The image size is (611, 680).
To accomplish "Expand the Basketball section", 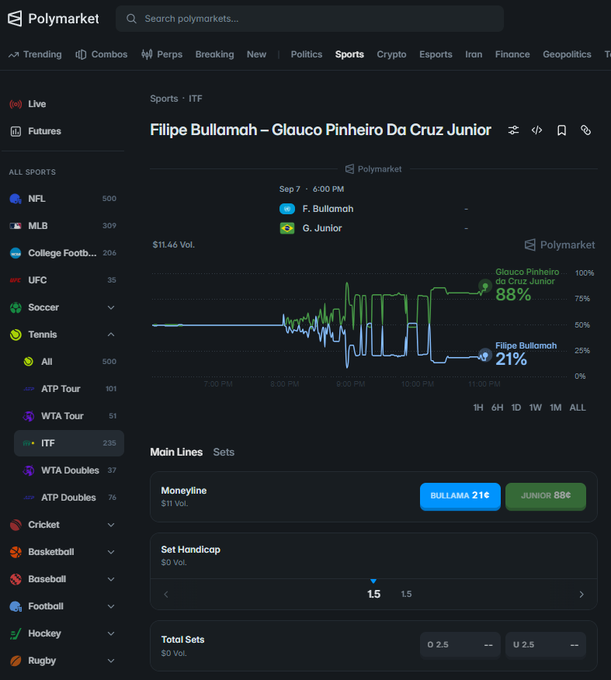I will 111,552.
